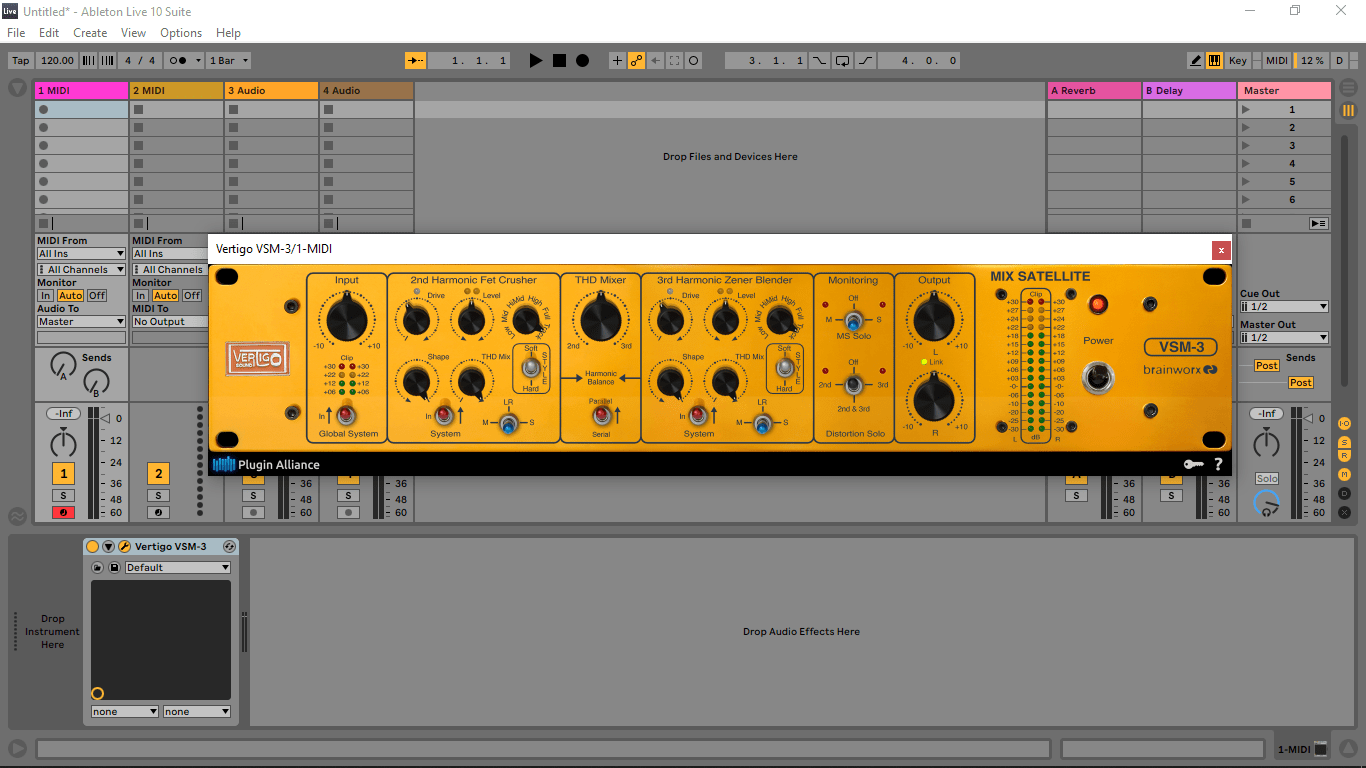Open metronome settings dropdown arrow
The image size is (1366, 768).
(x=198, y=61)
